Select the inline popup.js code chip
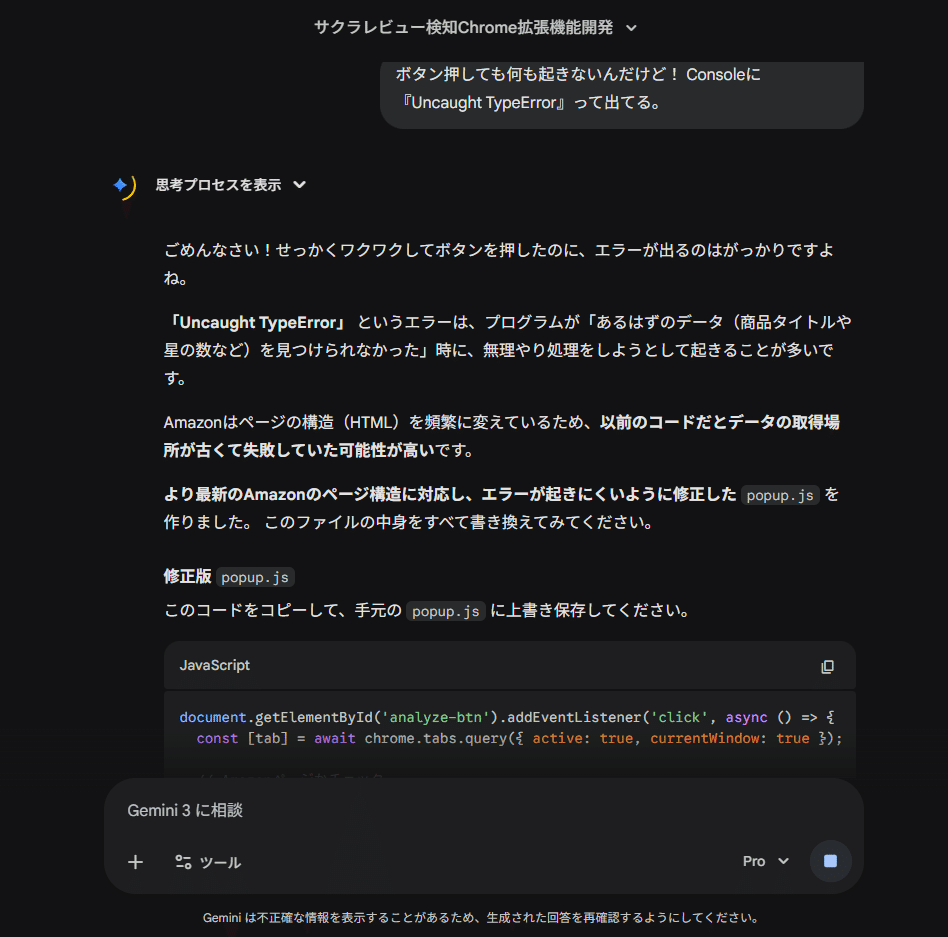This screenshot has width=948, height=937. 780,494
